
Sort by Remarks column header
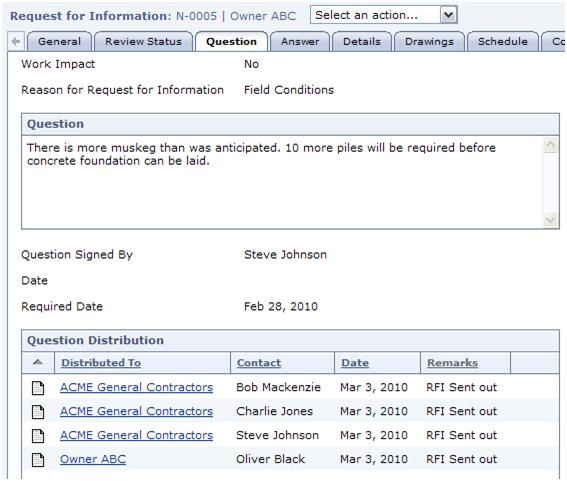(x=452, y=363)
